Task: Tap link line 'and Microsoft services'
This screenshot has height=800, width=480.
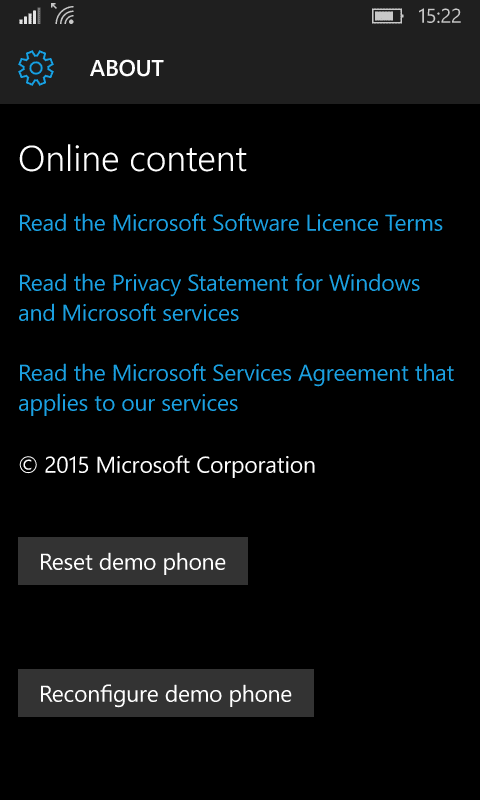Action: 129,313
